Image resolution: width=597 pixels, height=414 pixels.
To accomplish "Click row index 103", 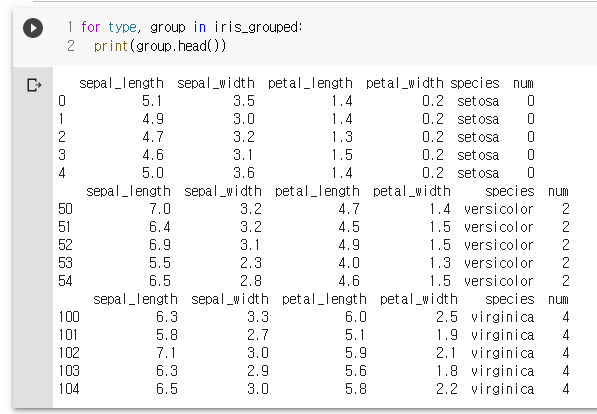I will pyautogui.click(x=69, y=371).
